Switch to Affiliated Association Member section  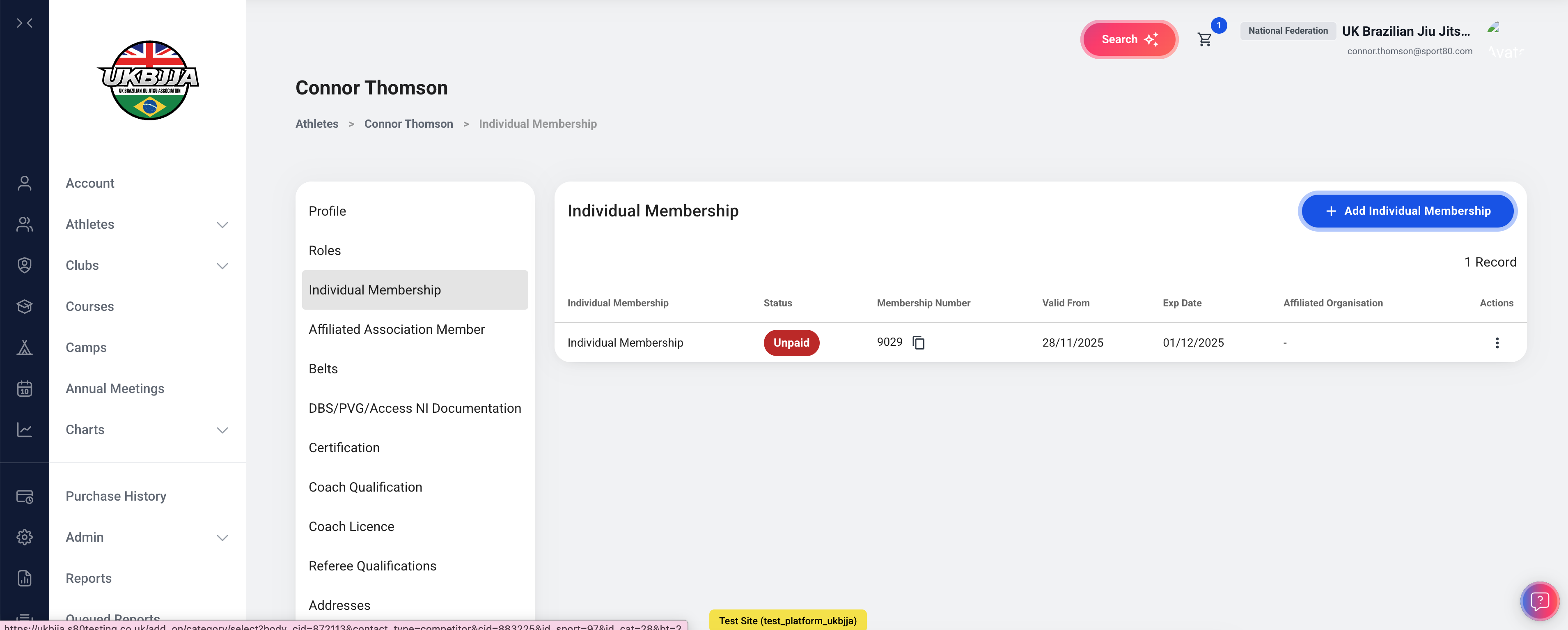pyautogui.click(x=396, y=329)
